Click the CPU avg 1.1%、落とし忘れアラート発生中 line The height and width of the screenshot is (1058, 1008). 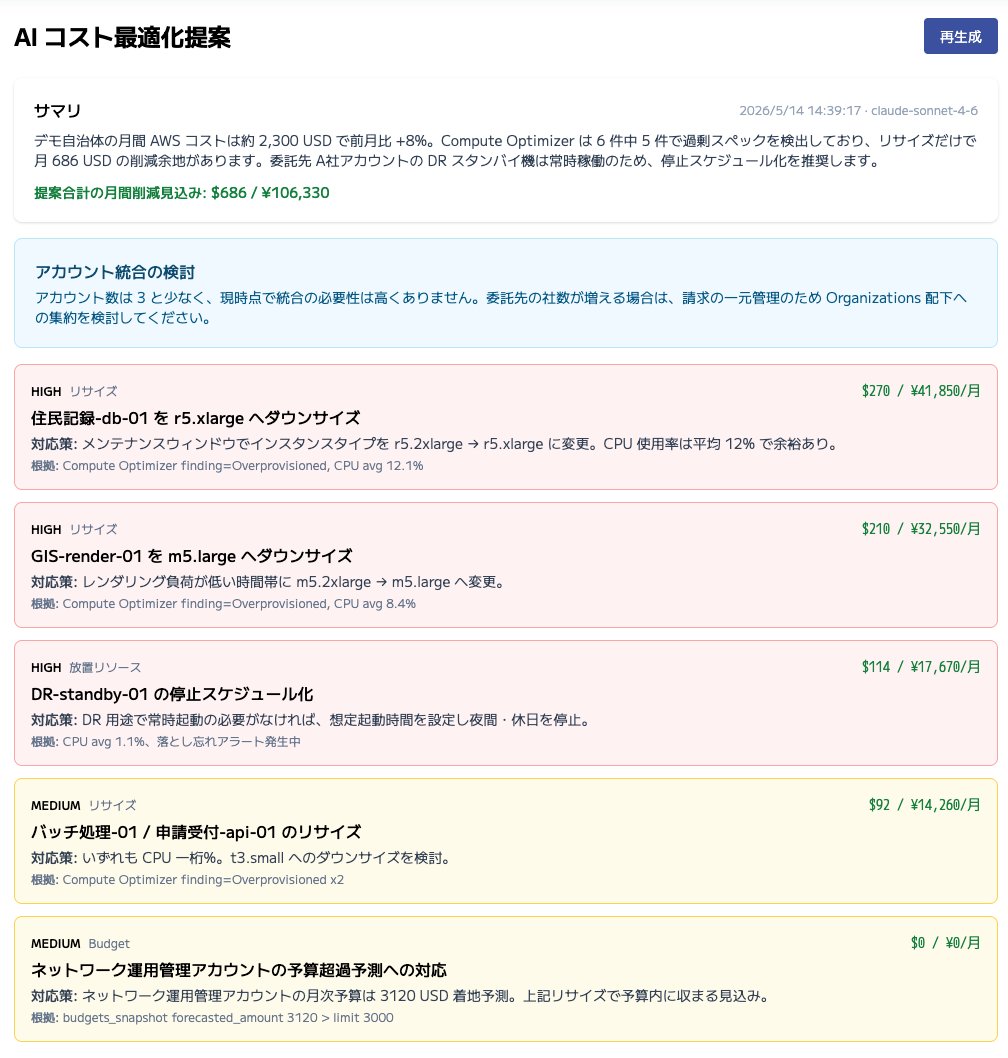(x=166, y=742)
